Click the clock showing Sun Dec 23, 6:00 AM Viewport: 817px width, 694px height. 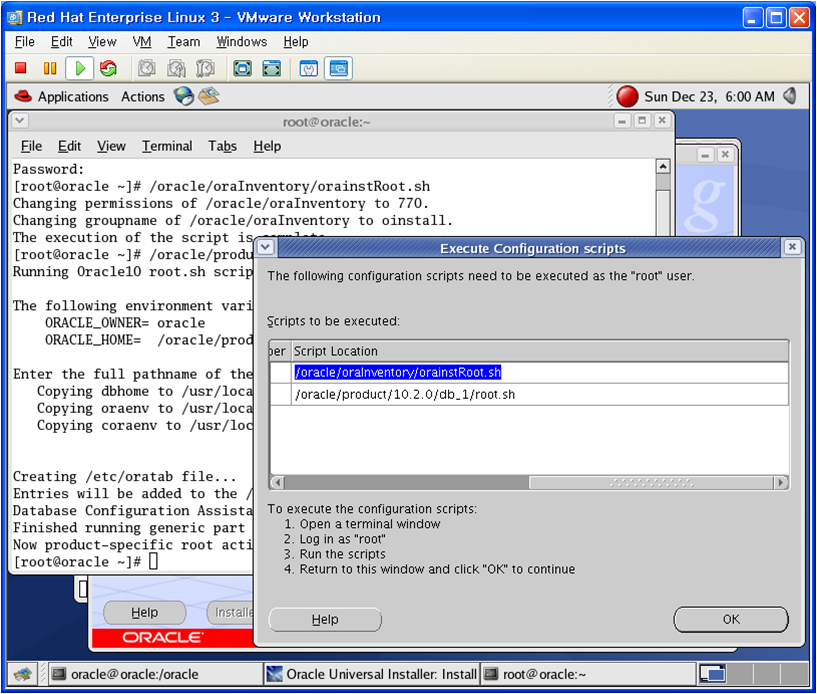pos(709,96)
